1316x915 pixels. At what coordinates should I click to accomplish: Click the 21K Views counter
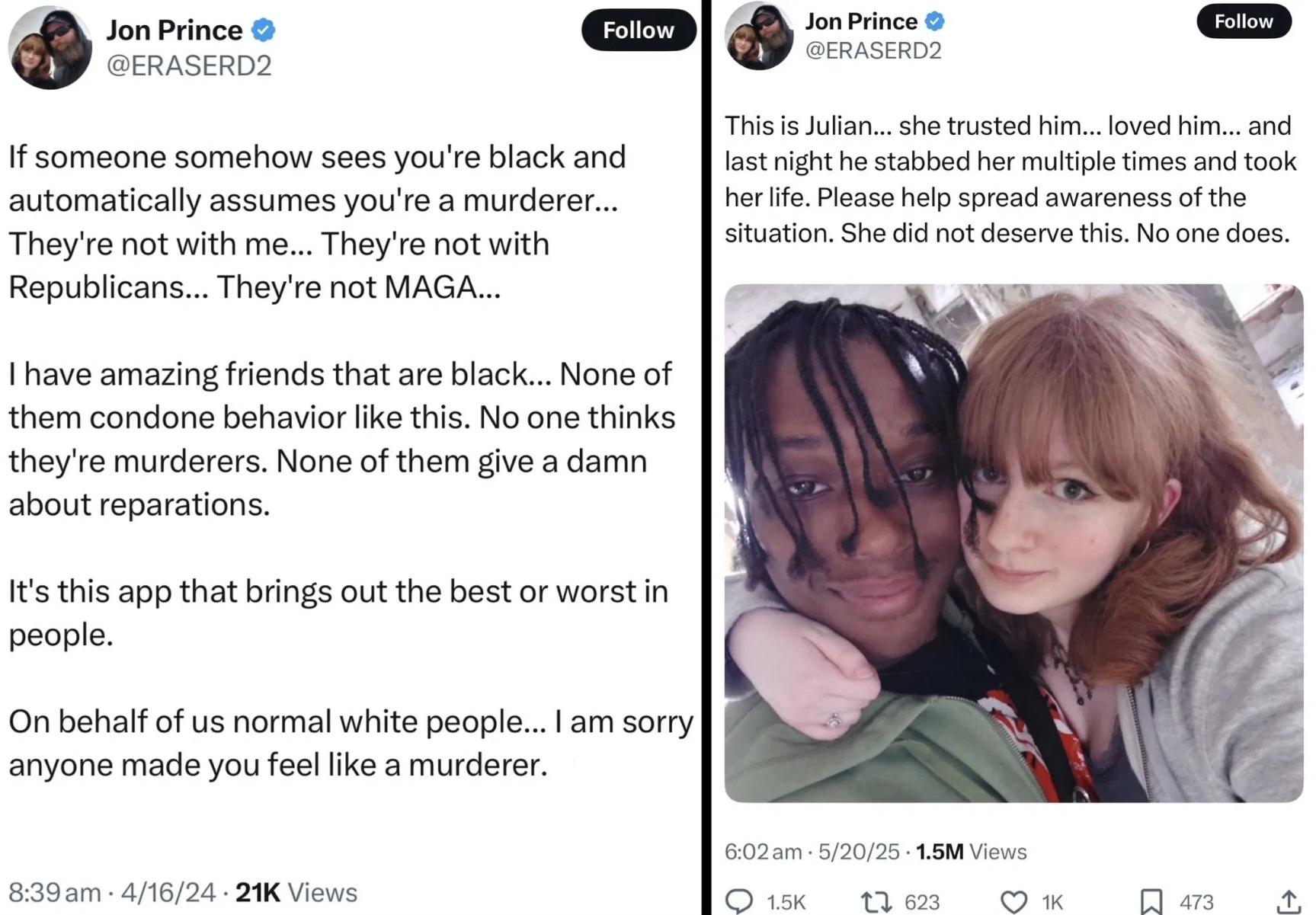click(x=296, y=892)
